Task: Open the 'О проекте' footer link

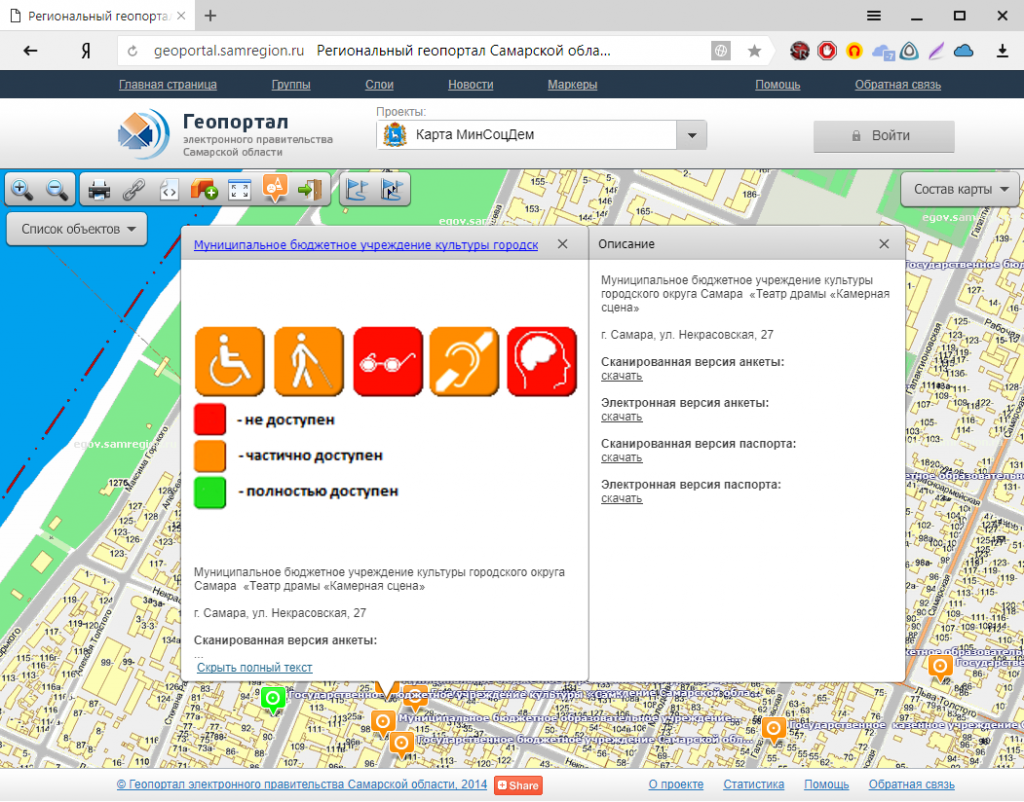Action: pos(676,784)
